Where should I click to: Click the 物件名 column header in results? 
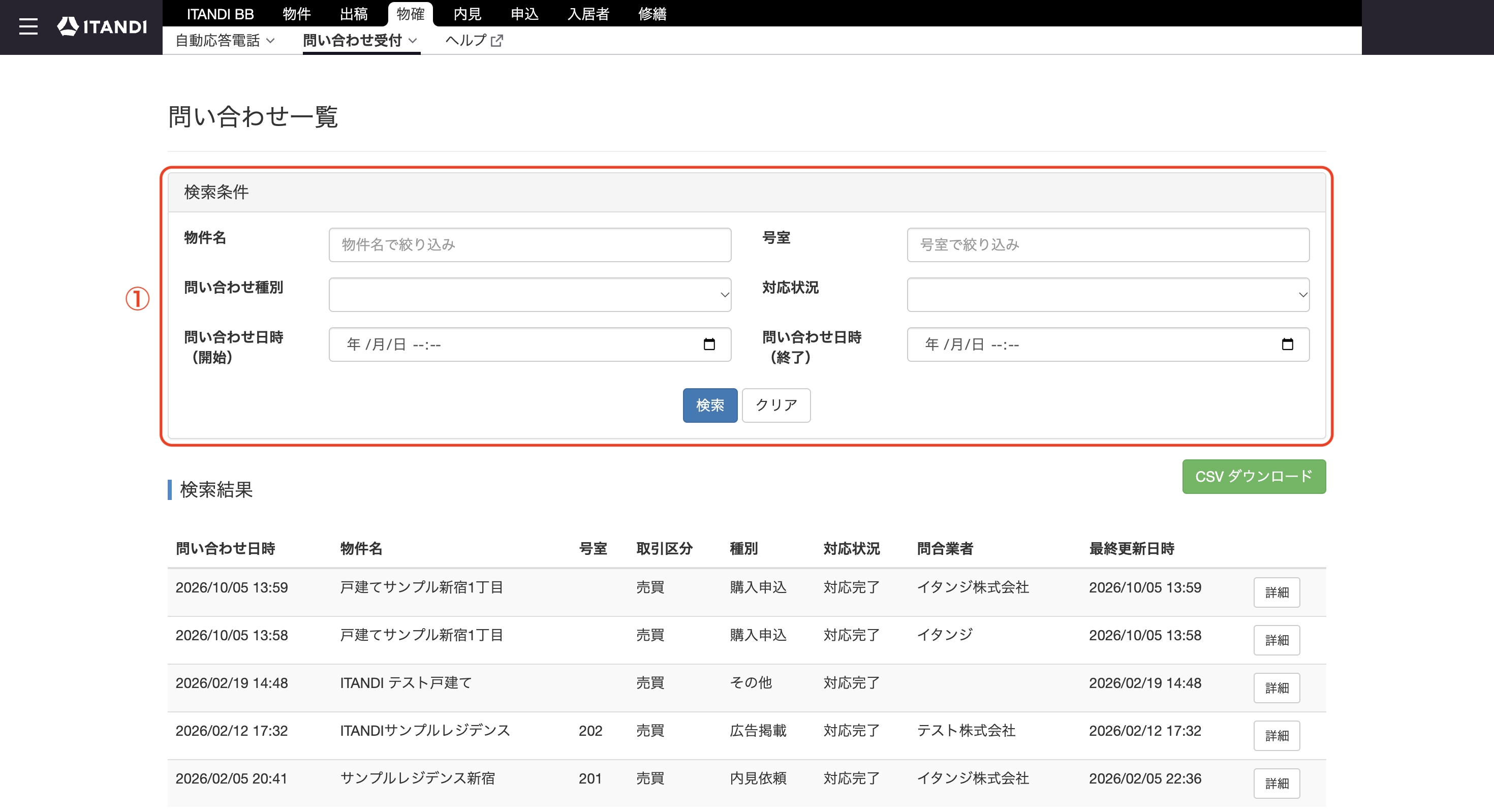pos(361,549)
